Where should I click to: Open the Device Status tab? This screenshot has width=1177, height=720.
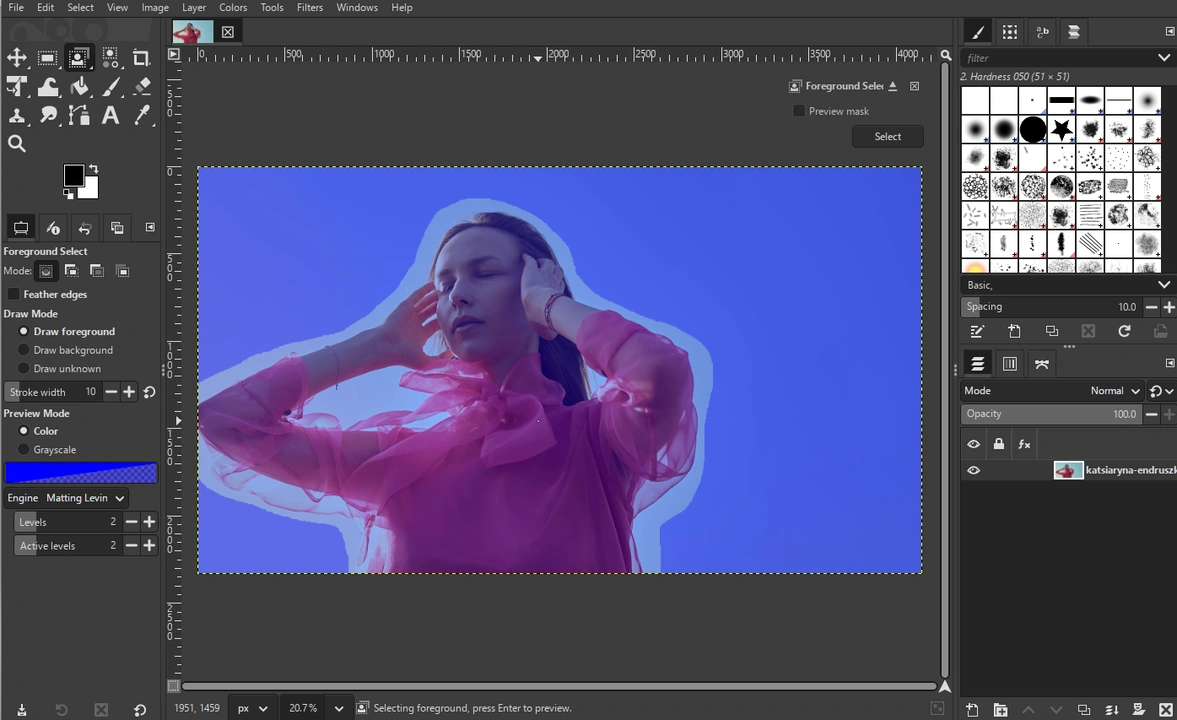tap(53, 227)
